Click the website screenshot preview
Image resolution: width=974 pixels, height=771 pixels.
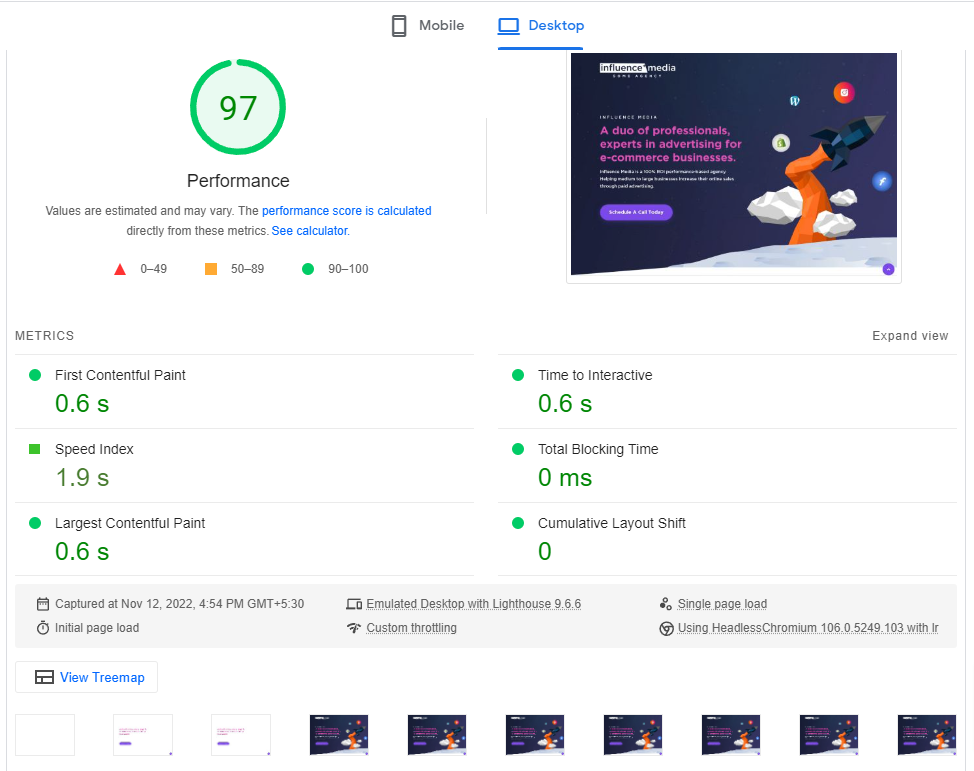[733, 166]
